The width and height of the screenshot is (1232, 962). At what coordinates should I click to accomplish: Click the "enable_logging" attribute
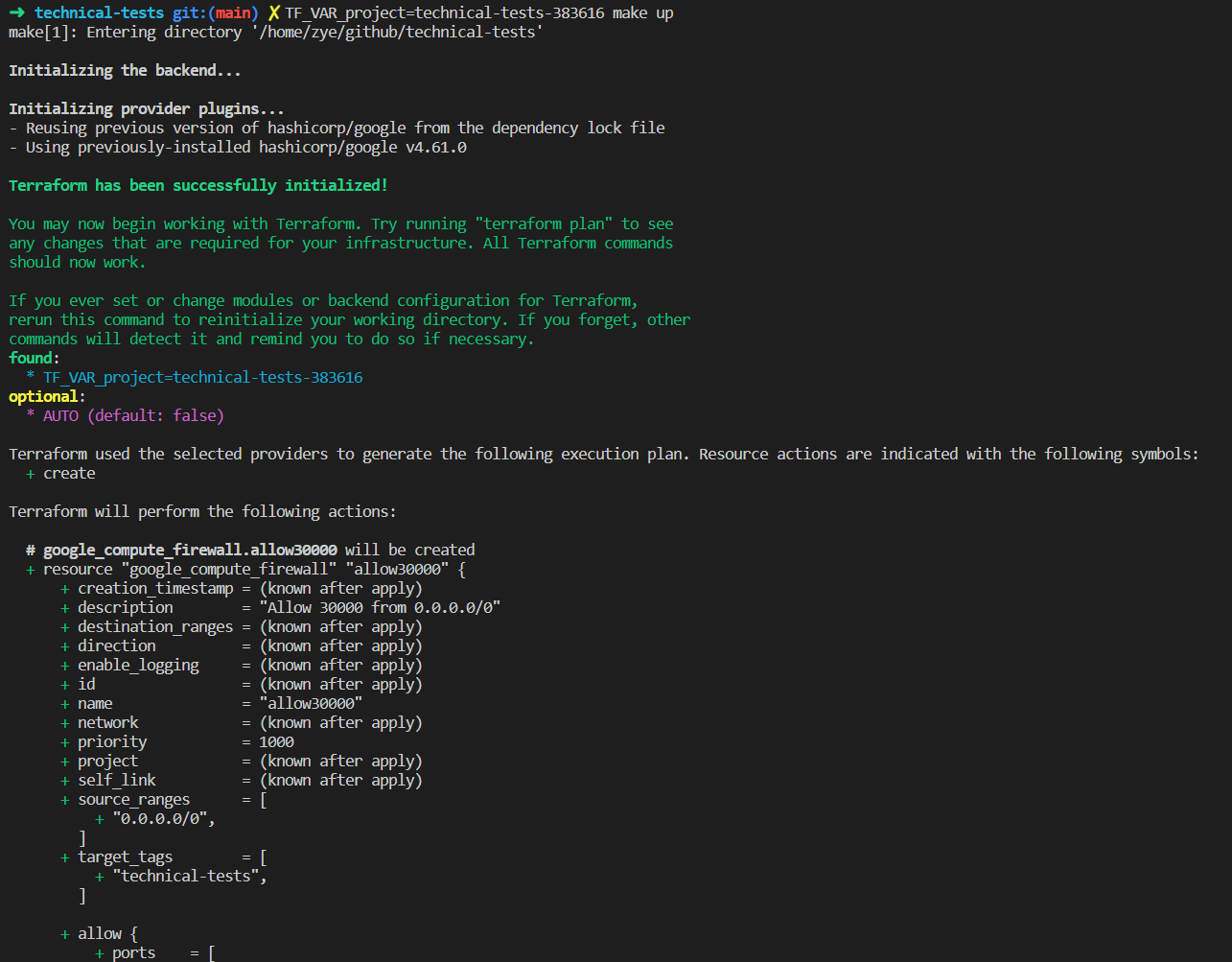138,665
